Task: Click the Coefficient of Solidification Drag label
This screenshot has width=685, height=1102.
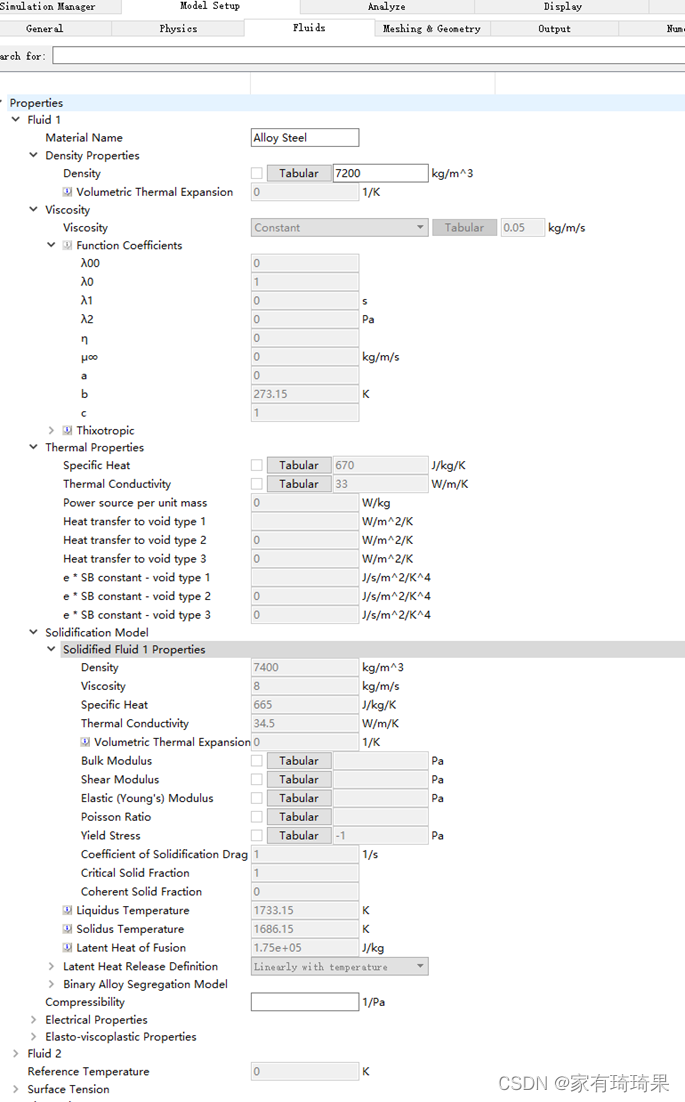Action: (164, 855)
